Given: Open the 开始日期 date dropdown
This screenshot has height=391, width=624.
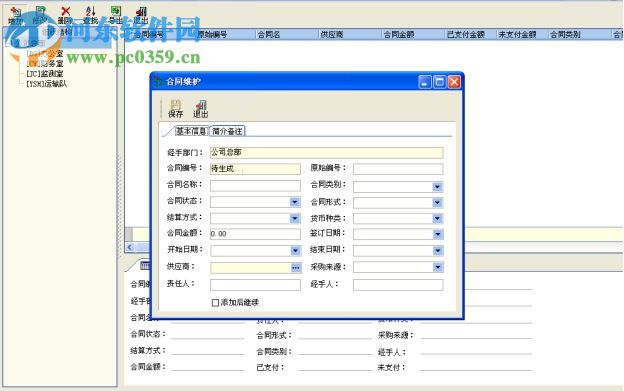Looking at the screenshot, I should pyautogui.click(x=295, y=250).
